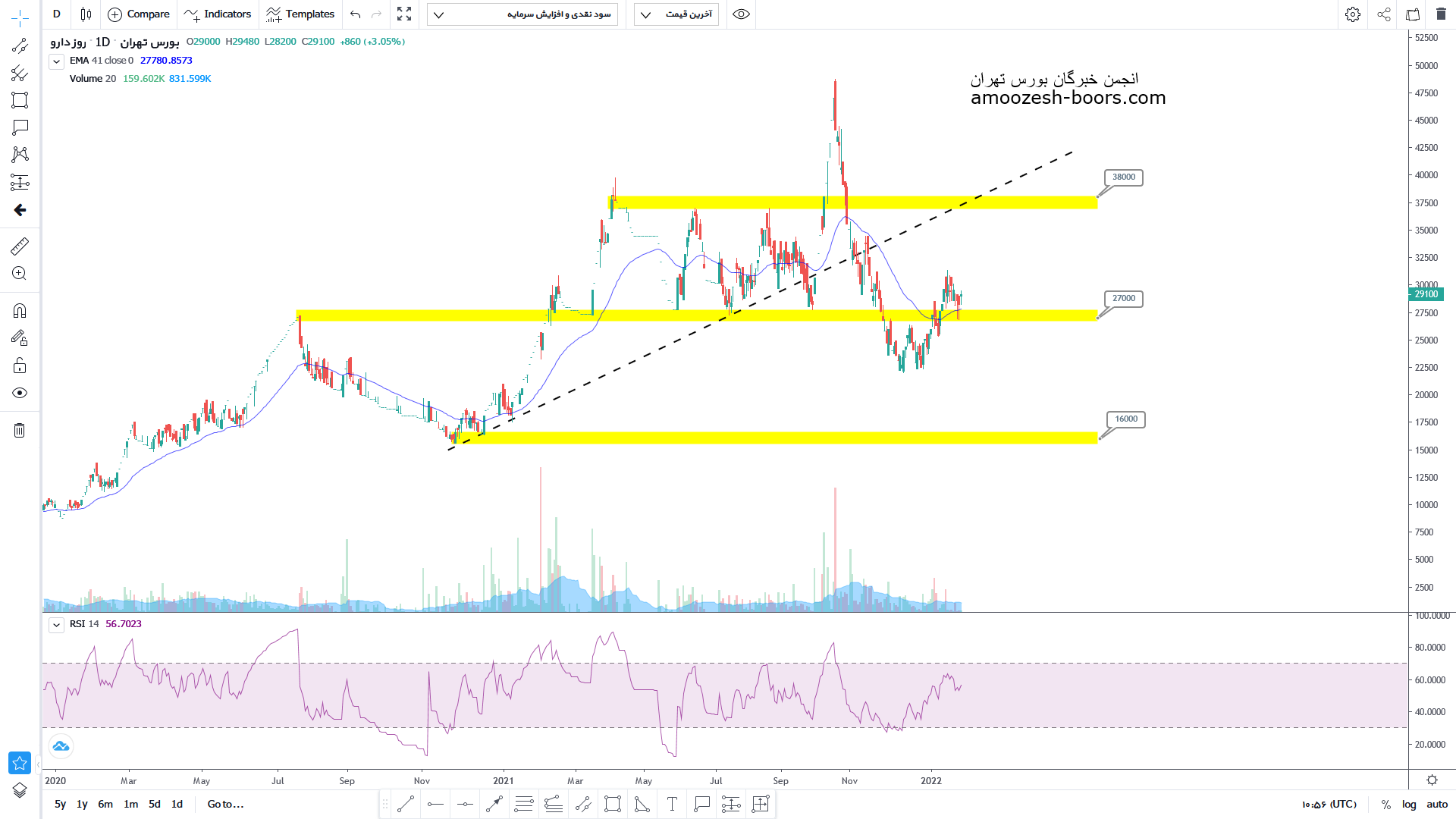
Task: Open the آخرین قیمت dropdown
Action: pyautogui.click(x=676, y=14)
